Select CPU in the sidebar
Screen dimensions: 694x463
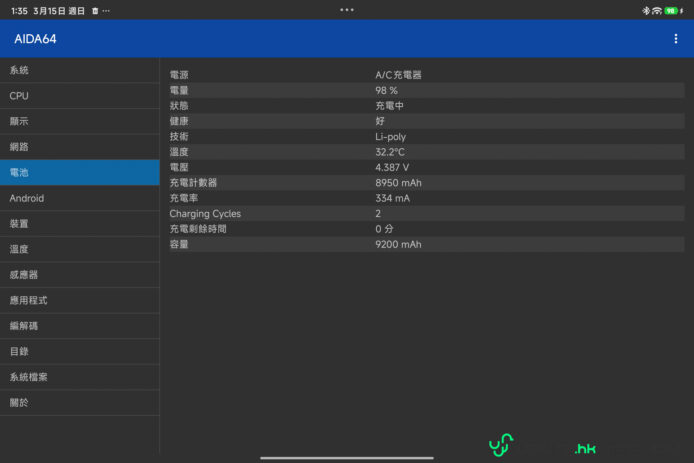pyautogui.click(x=79, y=96)
